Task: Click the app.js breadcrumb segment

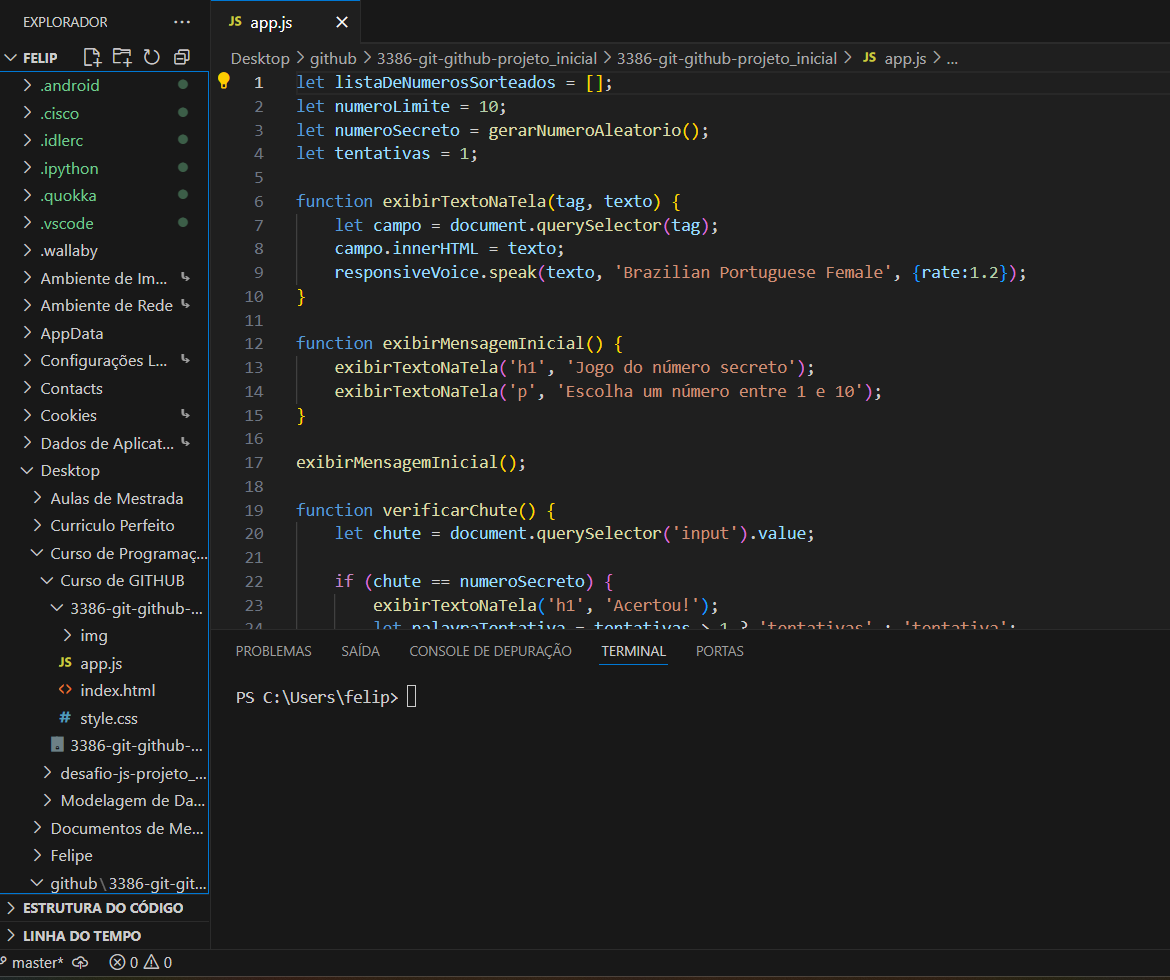Action: (x=905, y=58)
